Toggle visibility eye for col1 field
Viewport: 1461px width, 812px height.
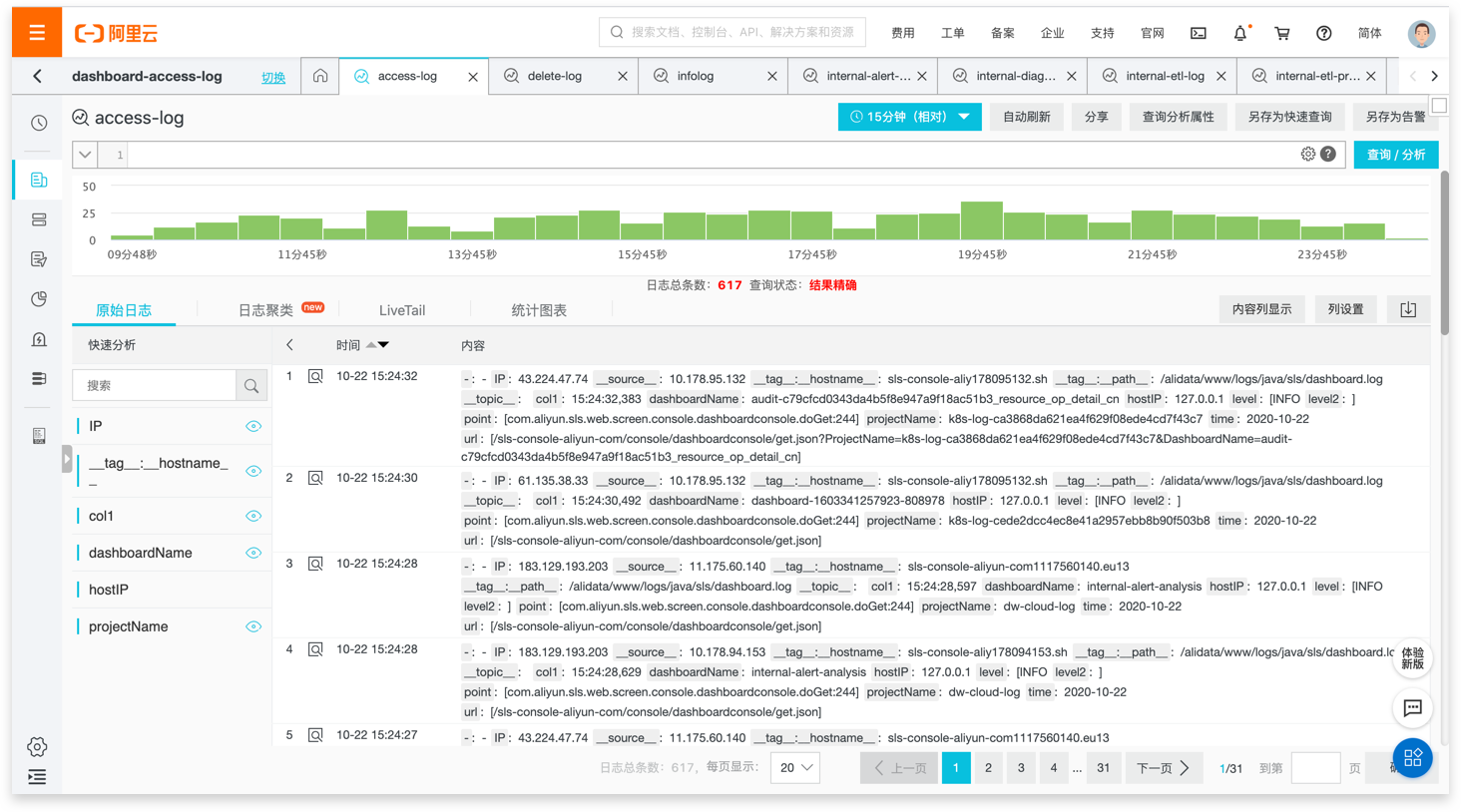(253, 516)
